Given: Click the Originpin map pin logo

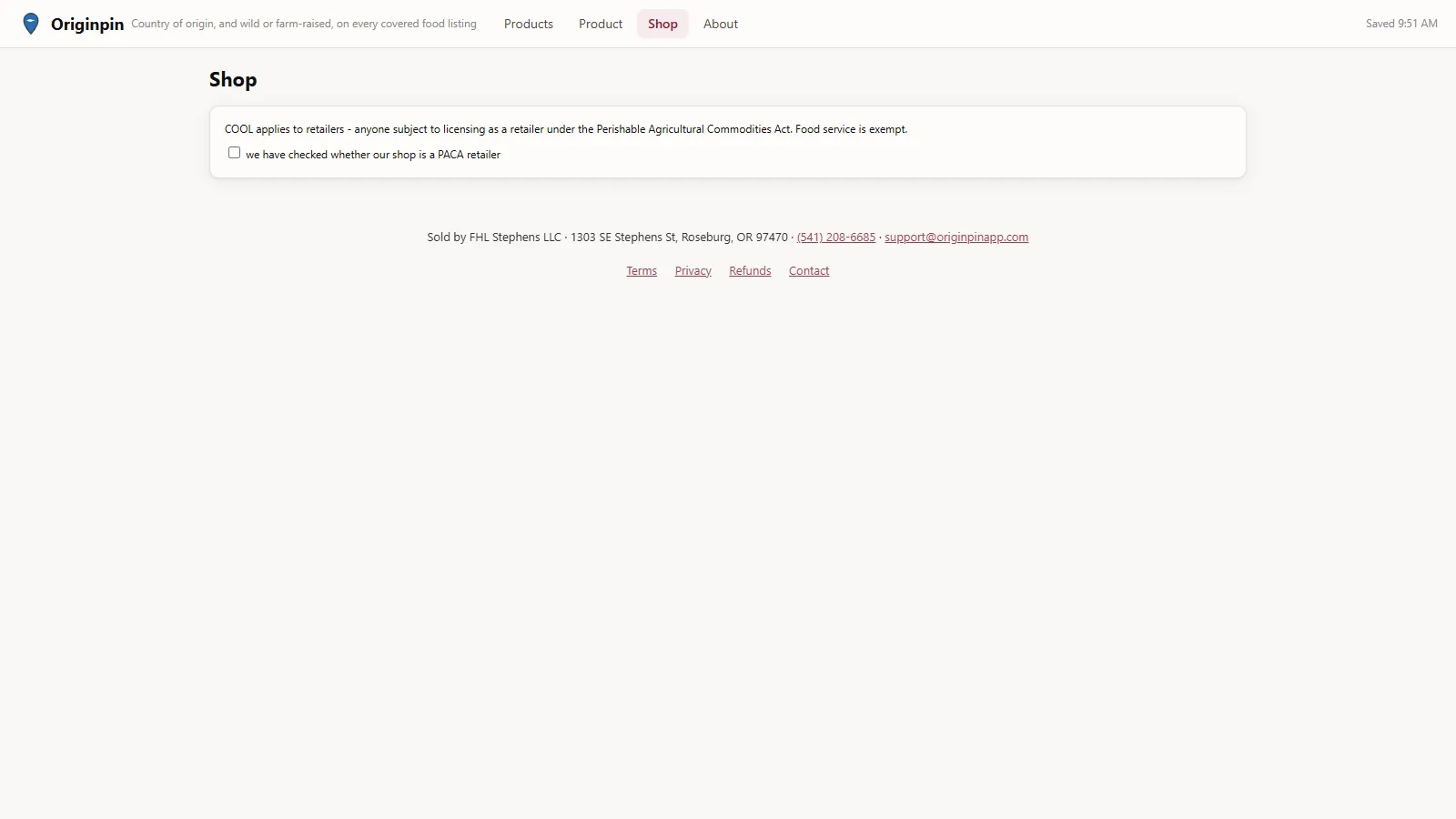Looking at the screenshot, I should (x=31, y=24).
